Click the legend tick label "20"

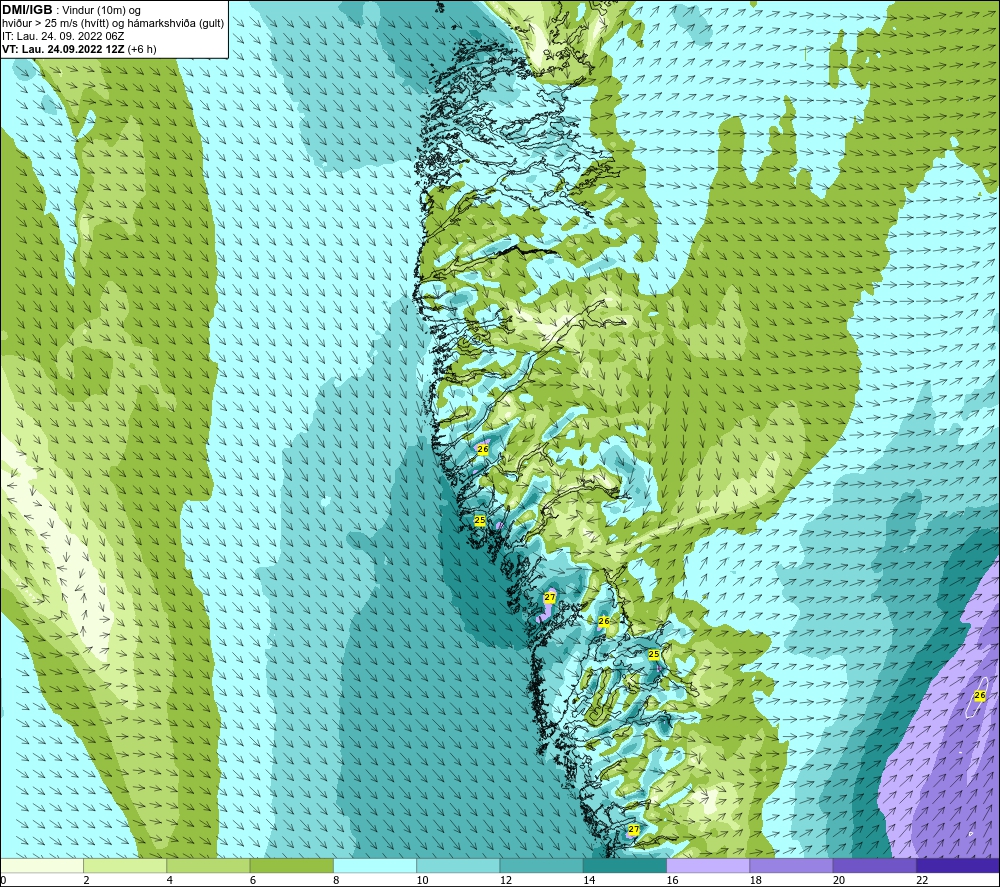click(x=839, y=880)
